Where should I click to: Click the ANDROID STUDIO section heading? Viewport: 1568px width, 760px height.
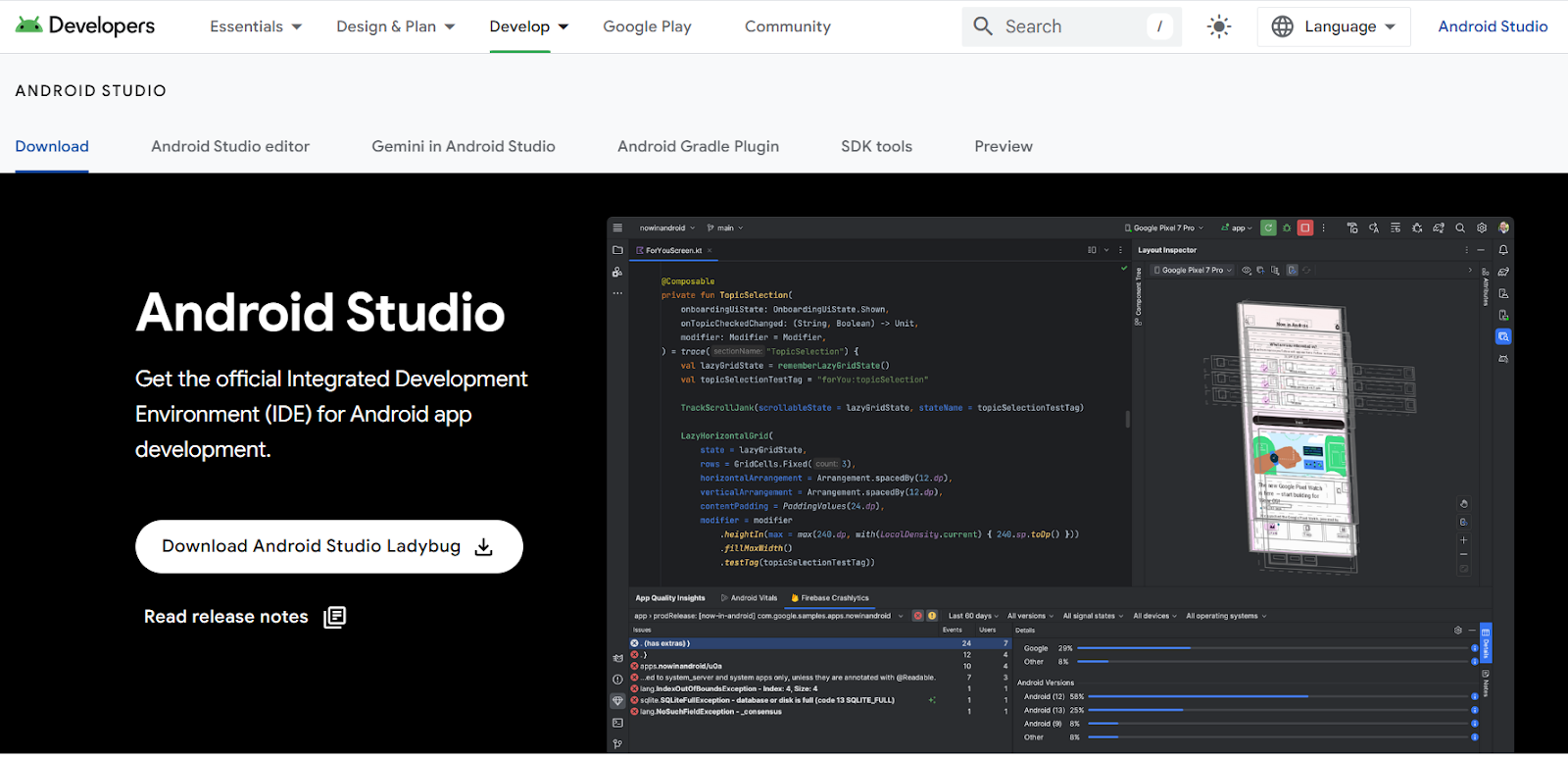pyautogui.click(x=91, y=90)
